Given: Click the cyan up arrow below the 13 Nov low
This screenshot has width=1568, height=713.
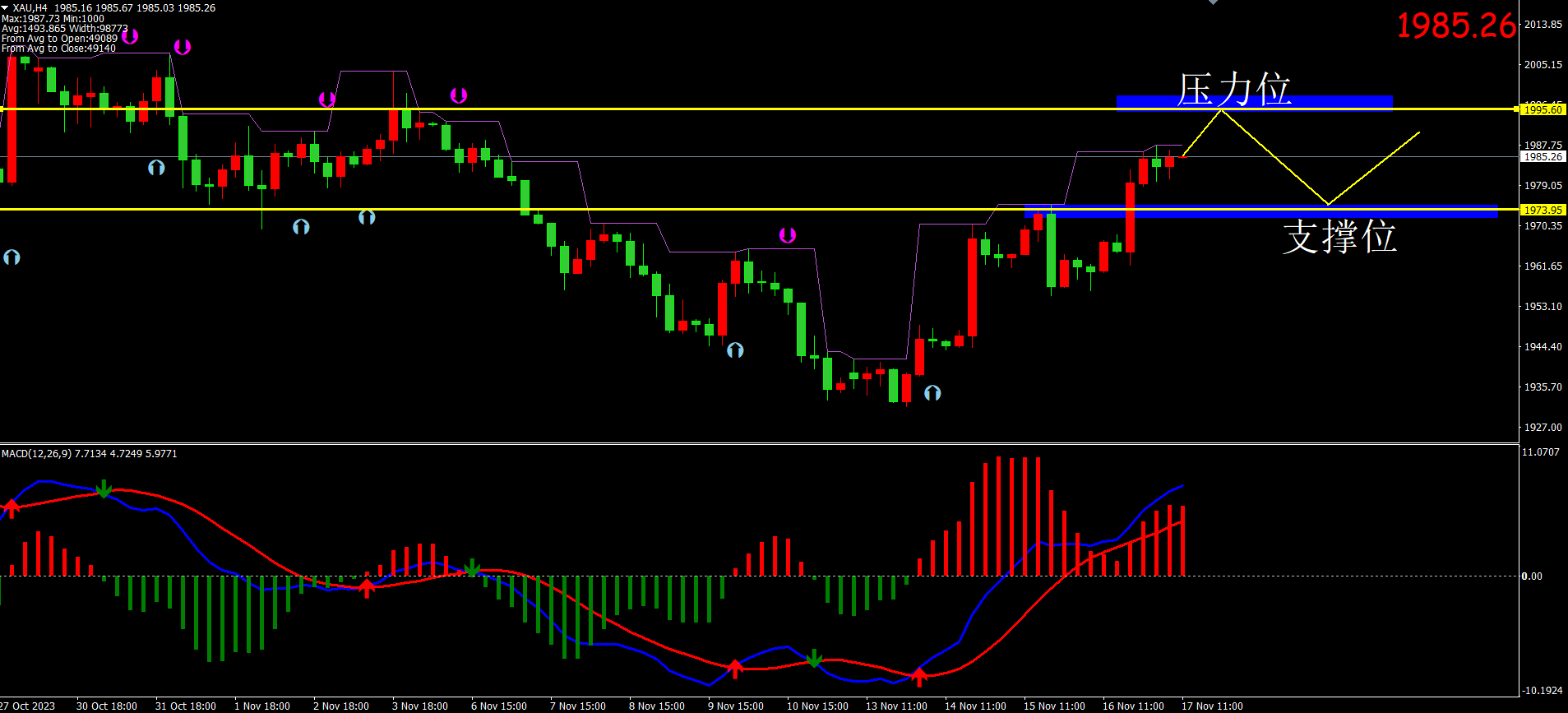Looking at the screenshot, I should click(x=932, y=393).
